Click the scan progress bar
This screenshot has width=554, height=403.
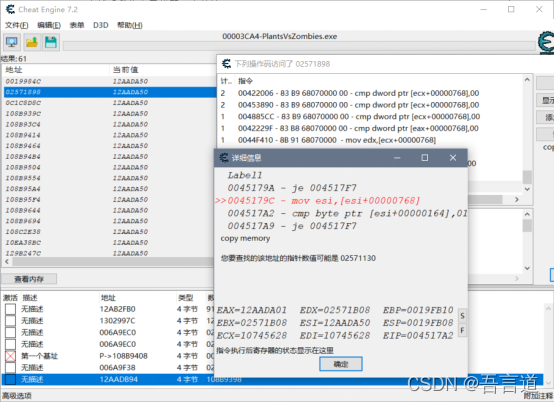coord(299,46)
